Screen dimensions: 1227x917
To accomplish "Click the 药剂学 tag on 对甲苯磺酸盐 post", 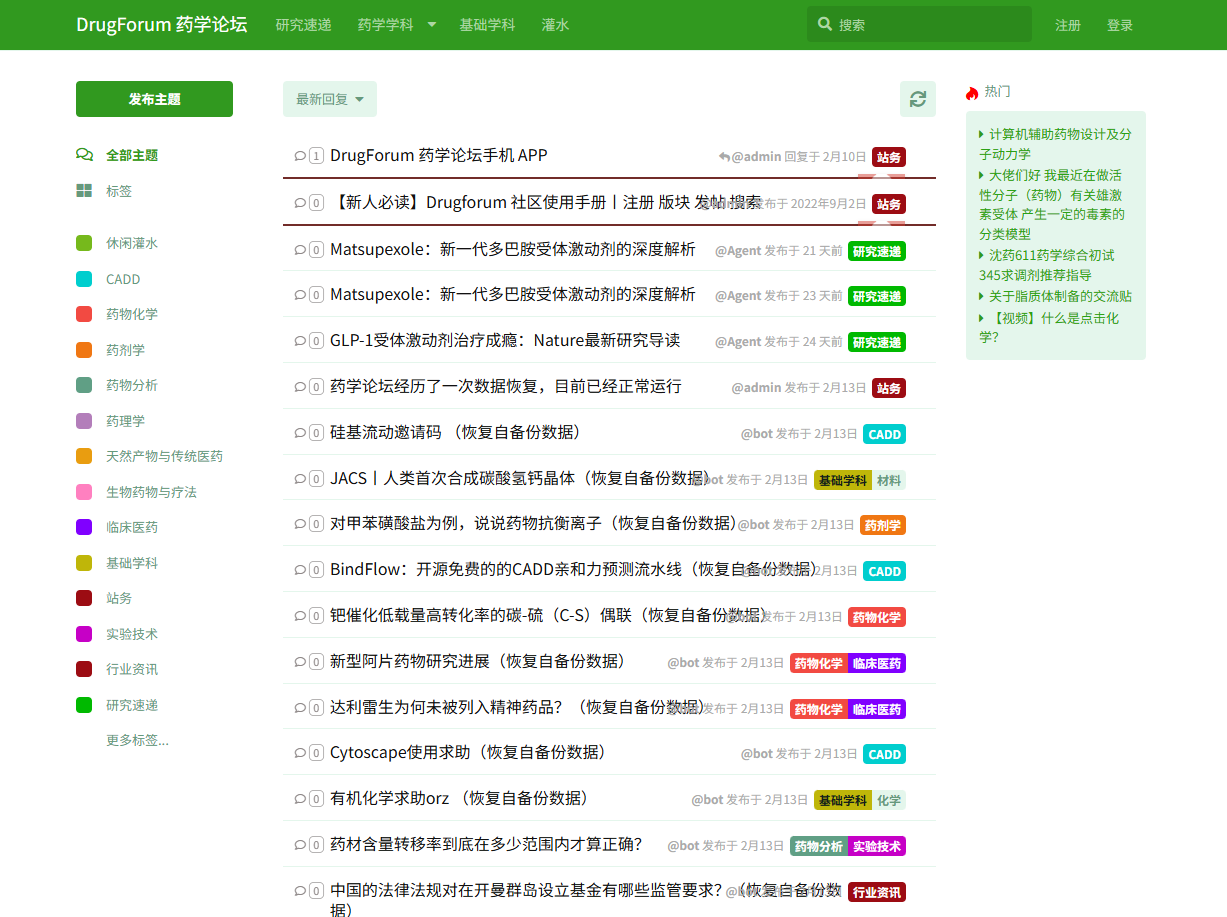I will click(x=882, y=525).
